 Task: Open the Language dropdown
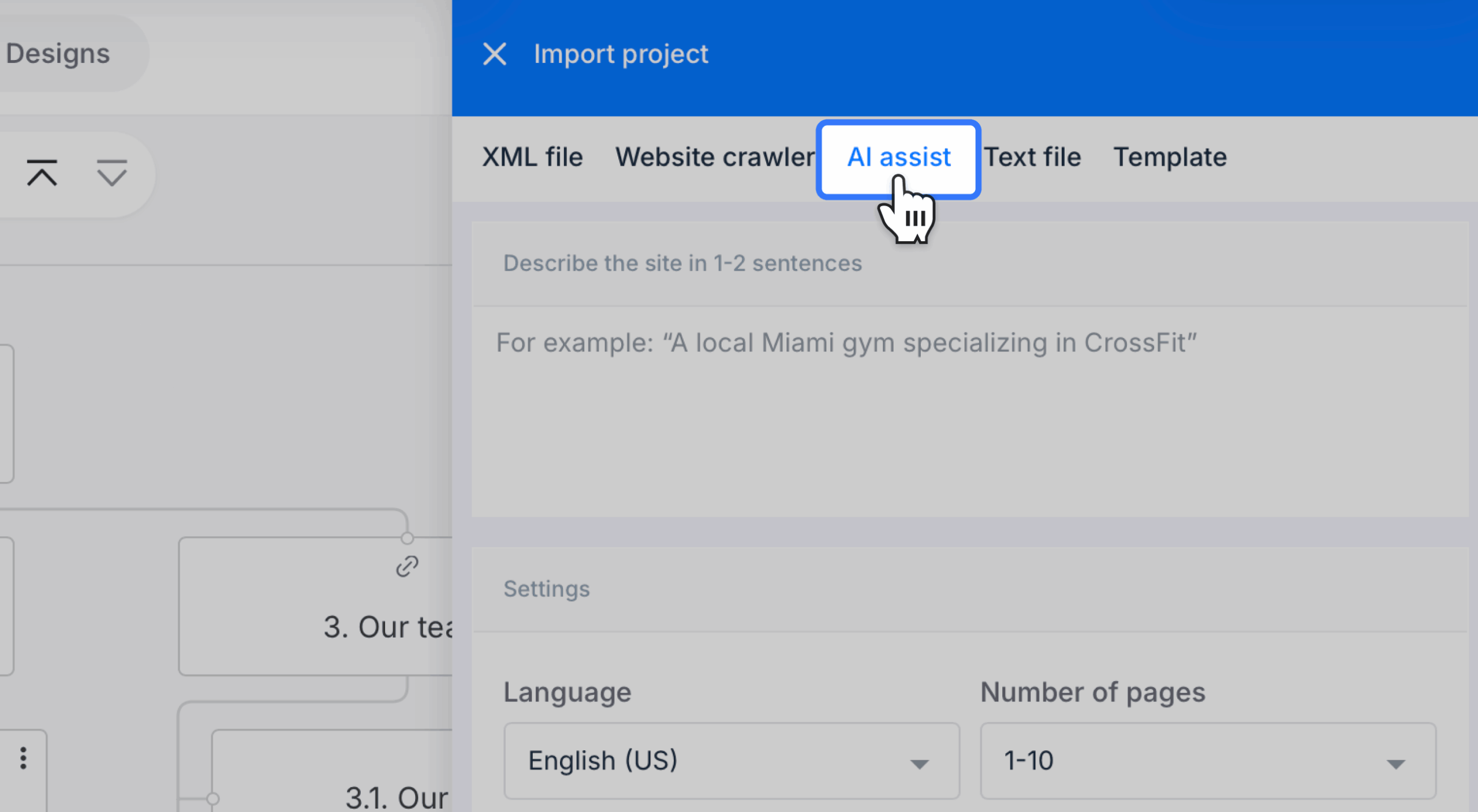click(x=731, y=761)
